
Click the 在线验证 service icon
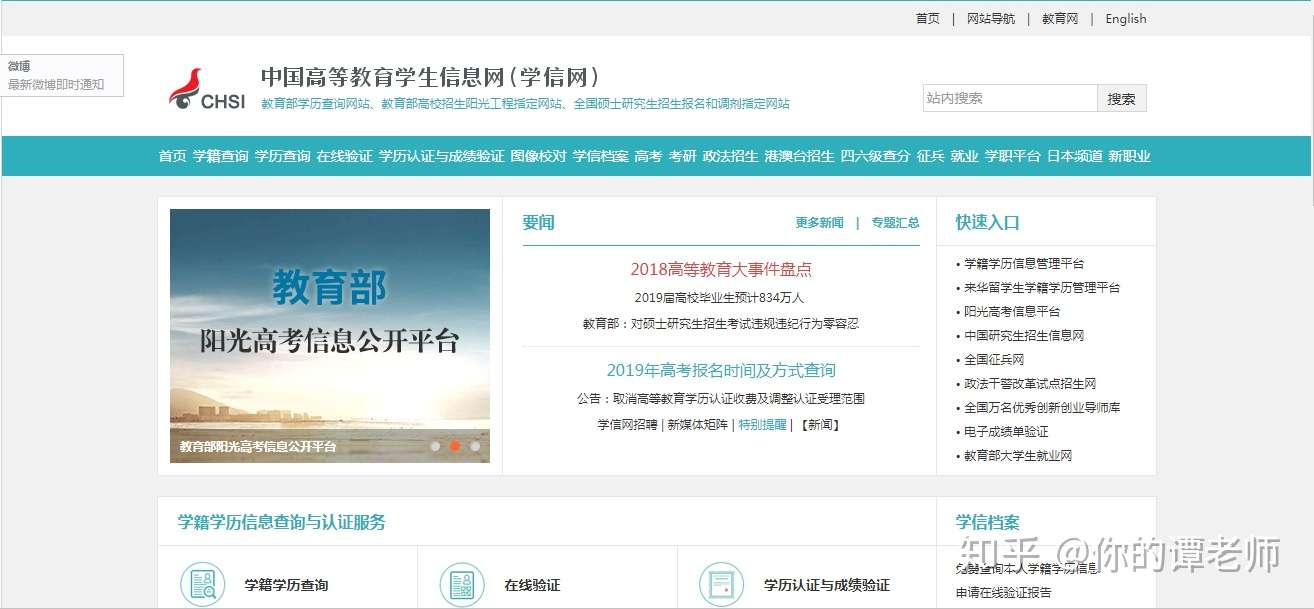(x=461, y=581)
